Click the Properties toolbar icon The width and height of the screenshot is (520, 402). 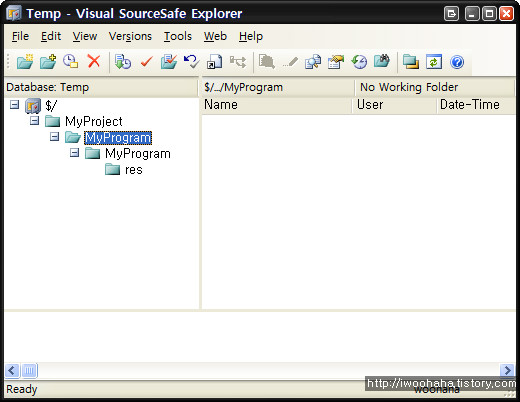tap(336, 62)
